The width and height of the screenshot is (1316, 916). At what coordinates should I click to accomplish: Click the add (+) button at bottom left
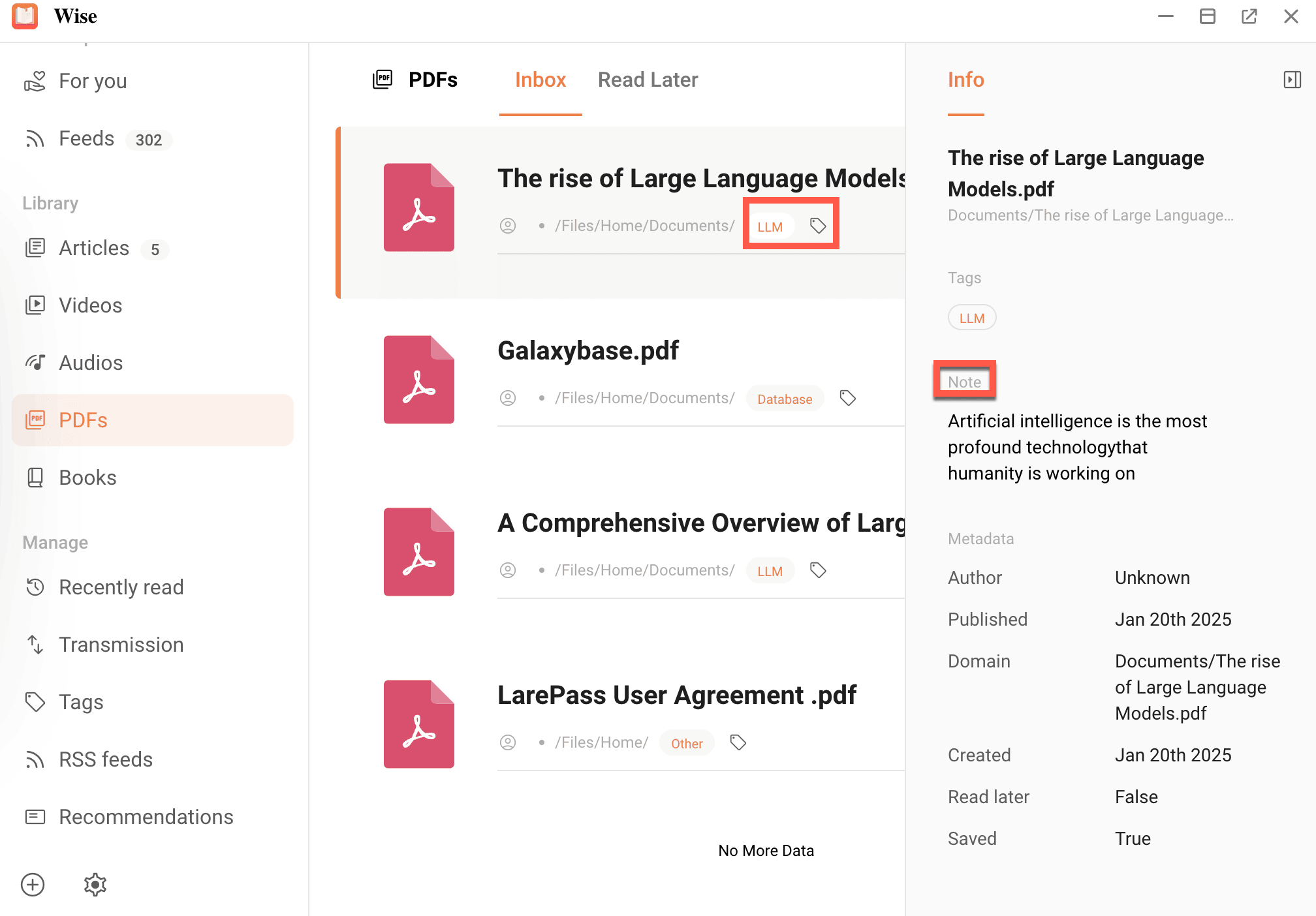point(33,884)
